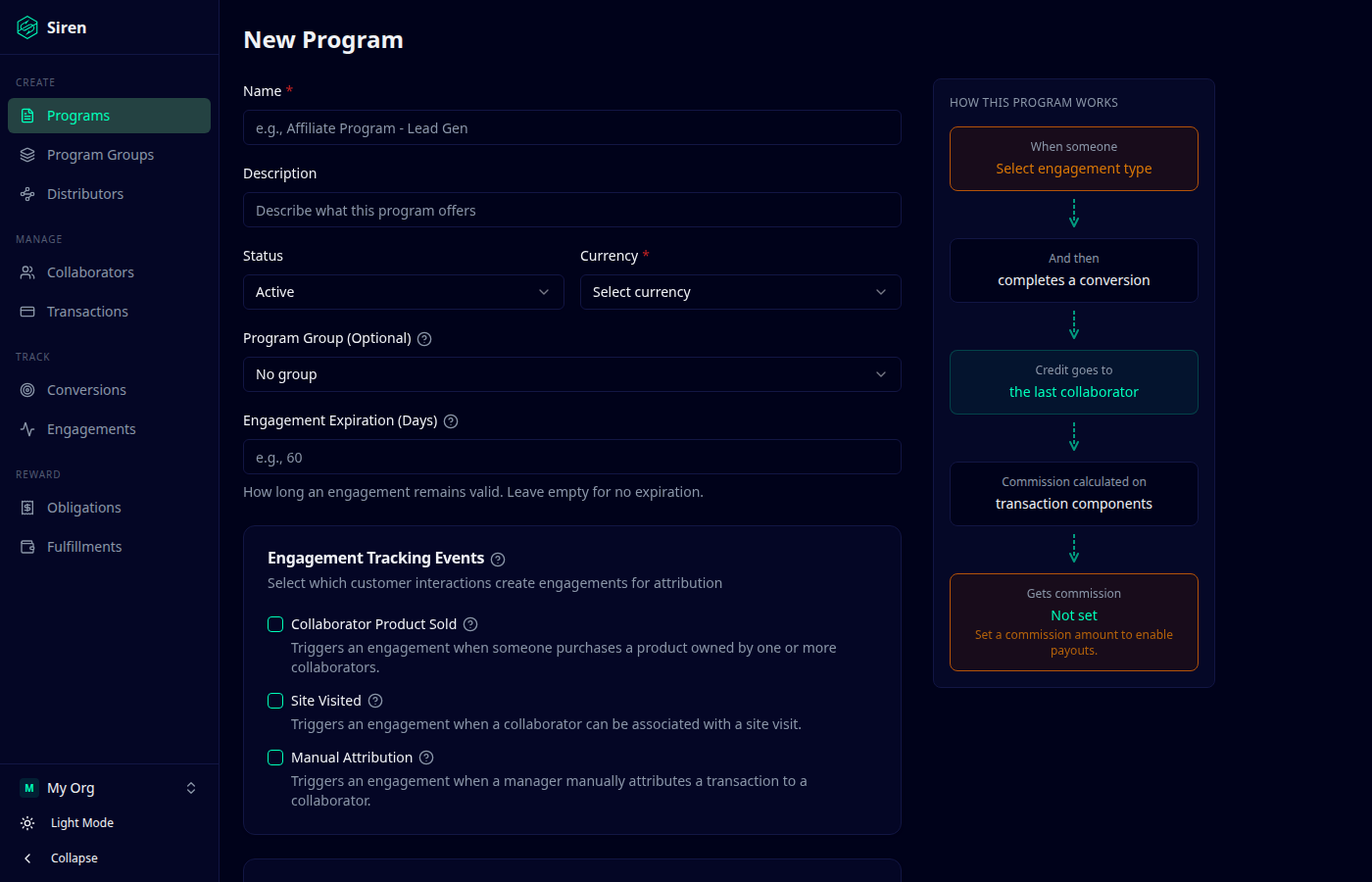This screenshot has width=1372, height=882.
Task: Click Collaborator Product Sold info icon
Action: pos(470,624)
